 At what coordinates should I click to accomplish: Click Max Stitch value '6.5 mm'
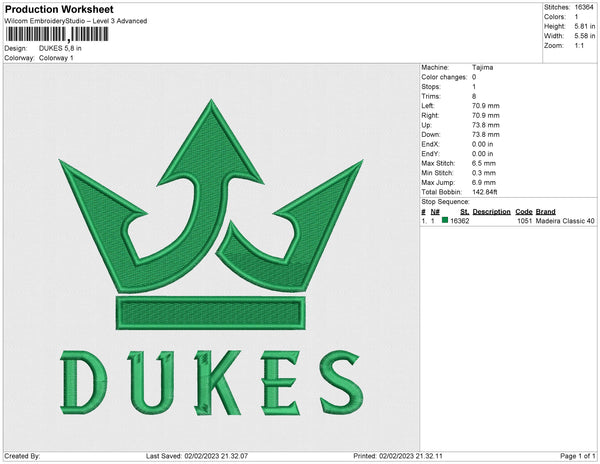(484, 163)
